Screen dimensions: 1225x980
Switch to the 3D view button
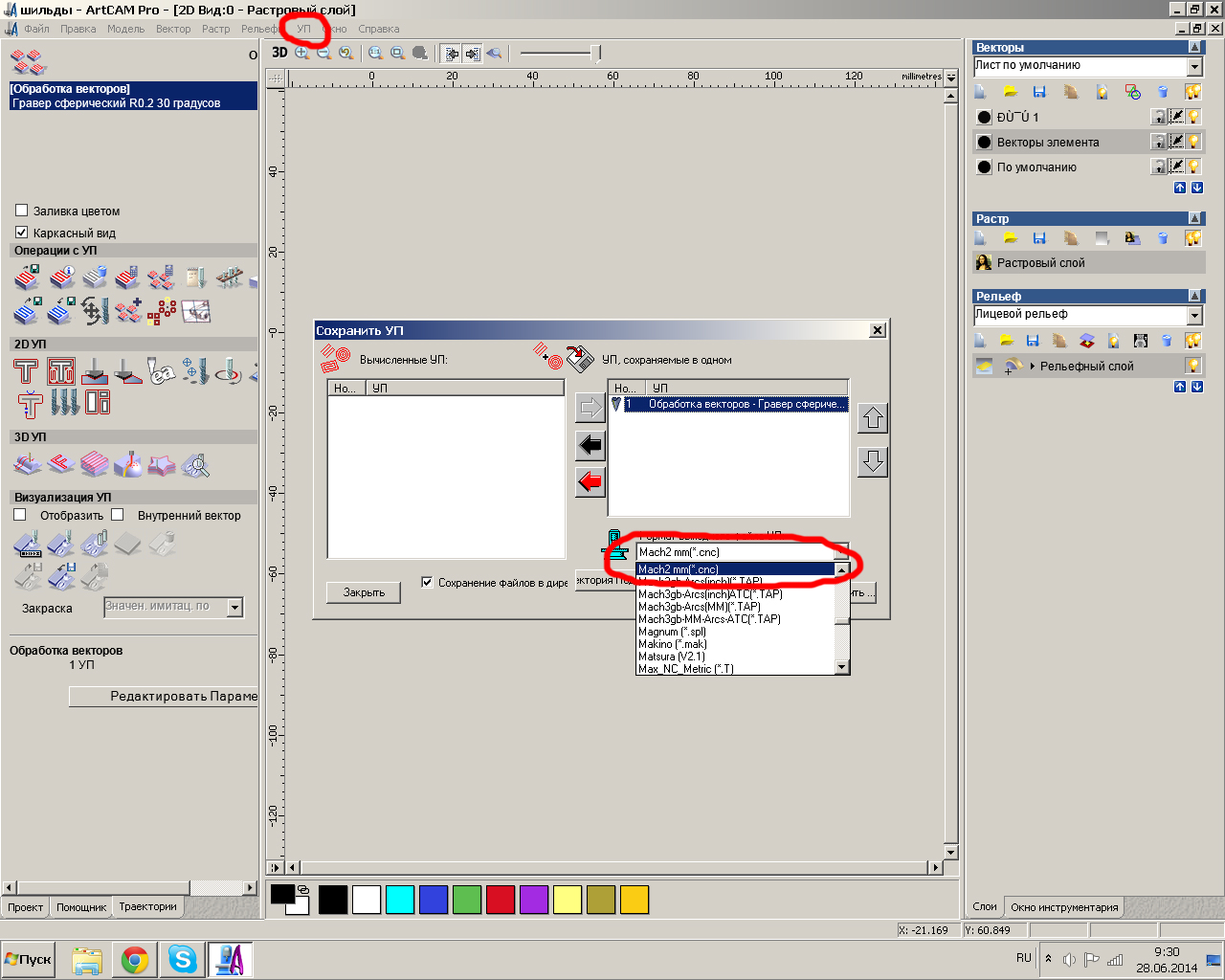tap(279, 53)
